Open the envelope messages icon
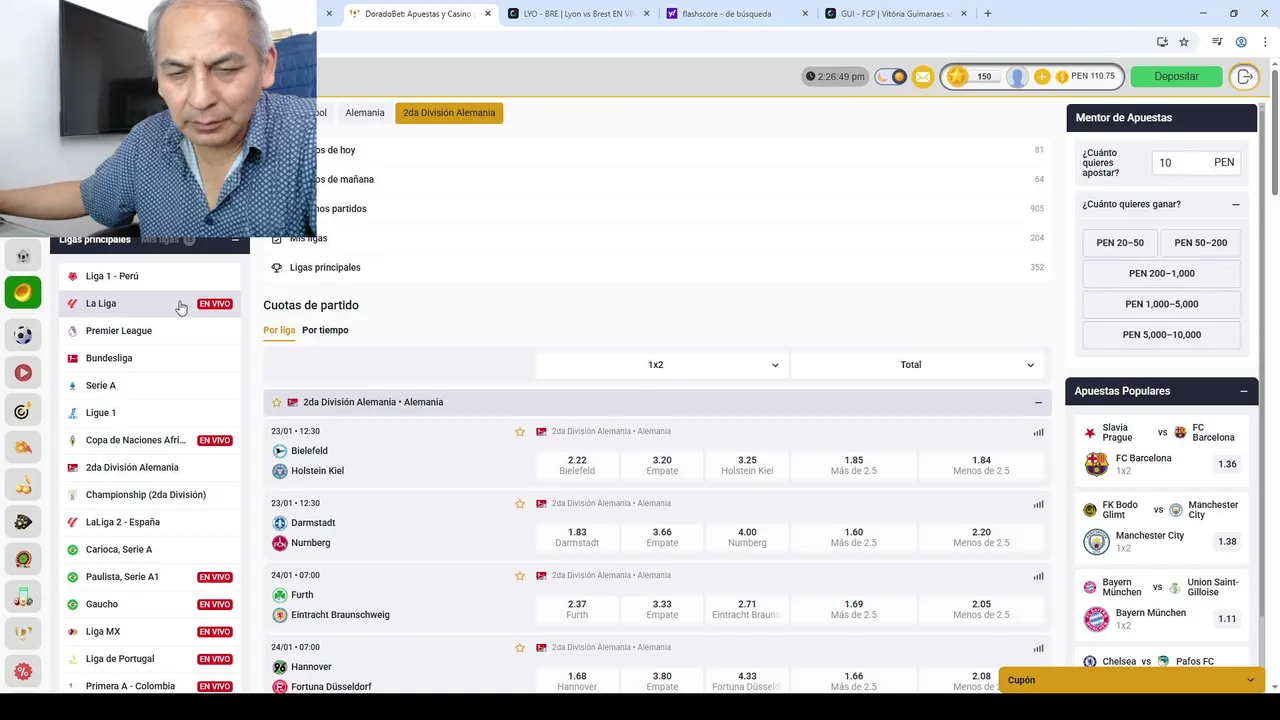The width and height of the screenshot is (1280, 720). [x=922, y=77]
